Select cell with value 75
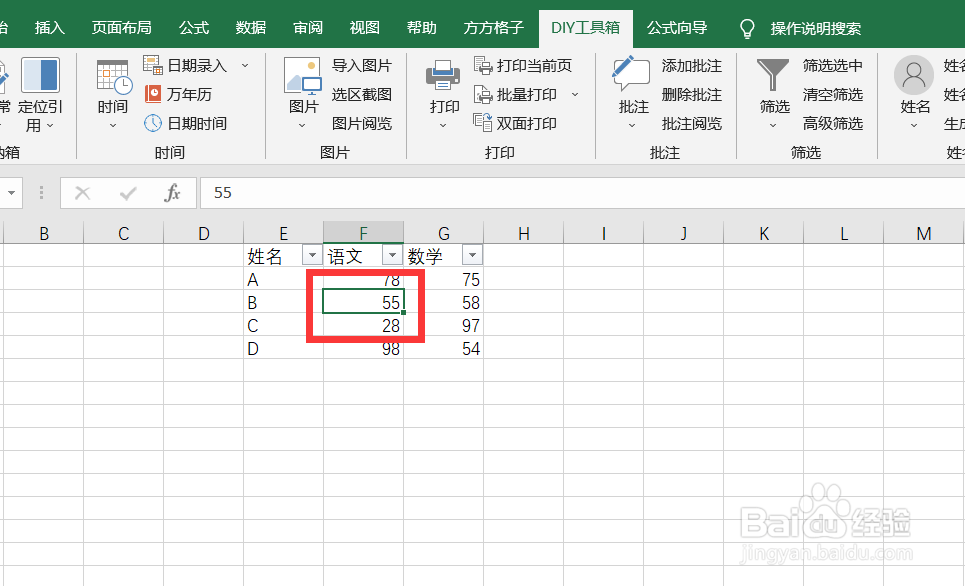Viewport: 965px width, 586px height. click(x=444, y=279)
